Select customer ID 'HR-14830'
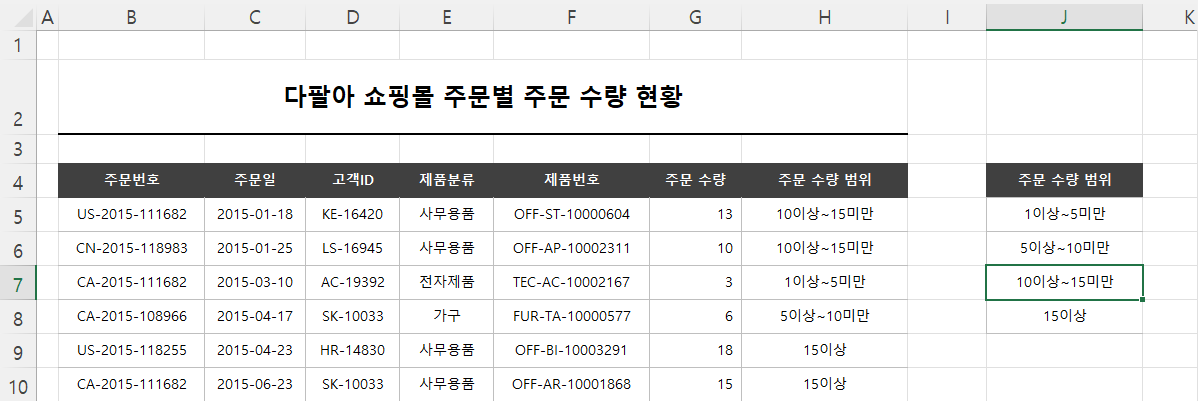Image resolution: width=1198 pixels, height=401 pixels. pyautogui.click(x=352, y=351)
